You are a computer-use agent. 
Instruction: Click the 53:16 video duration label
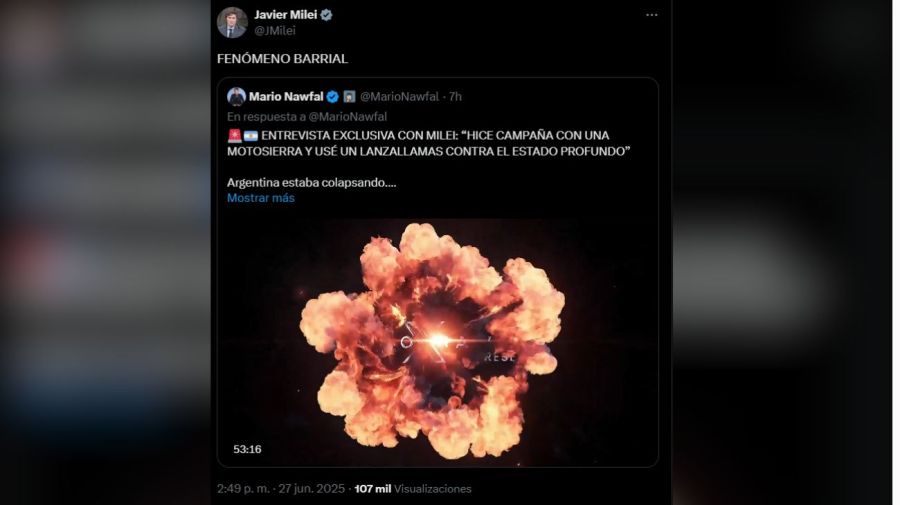click(247, 449)
